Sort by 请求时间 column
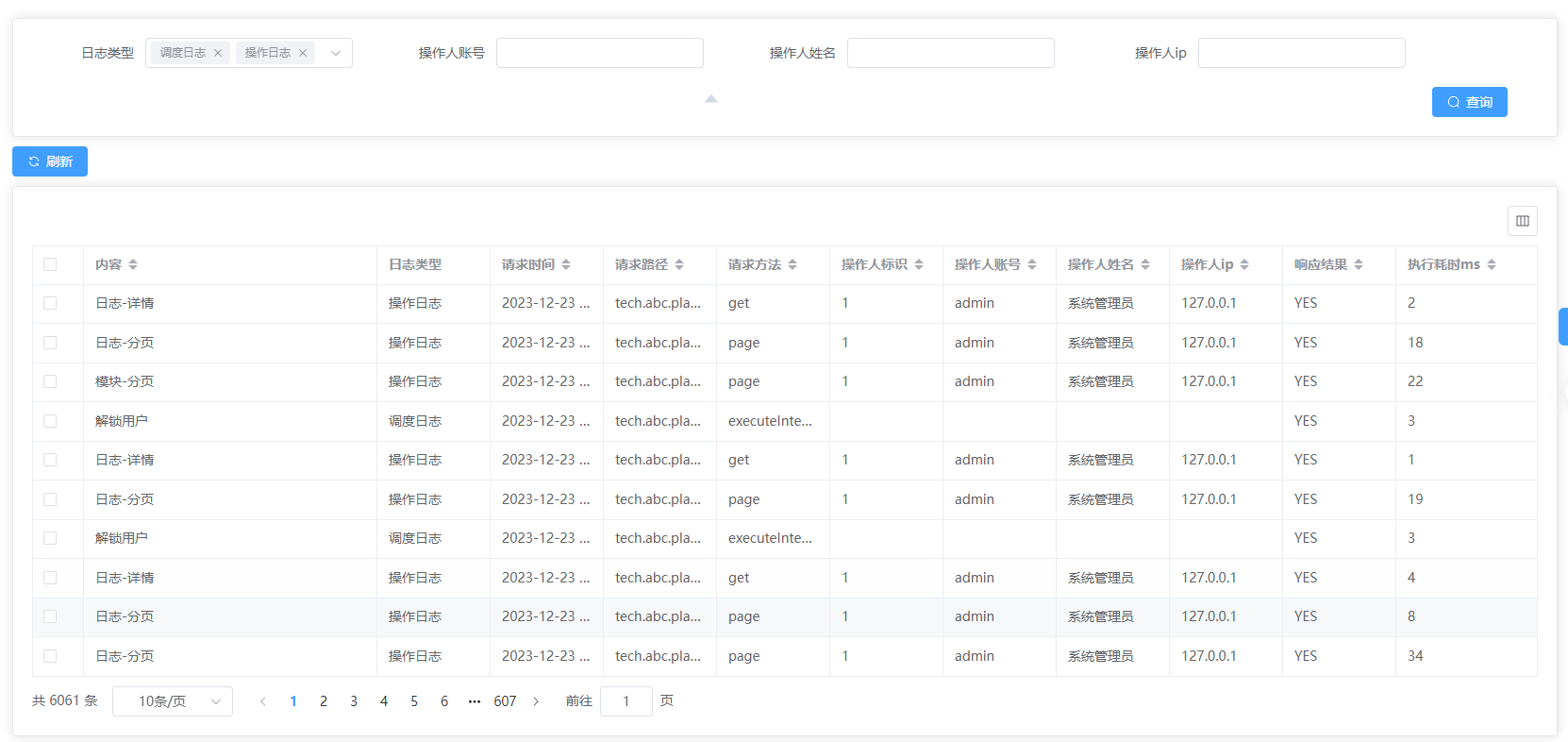Image resolution: width=1568 pixels, height=742 pixels. tap(566, 264)
